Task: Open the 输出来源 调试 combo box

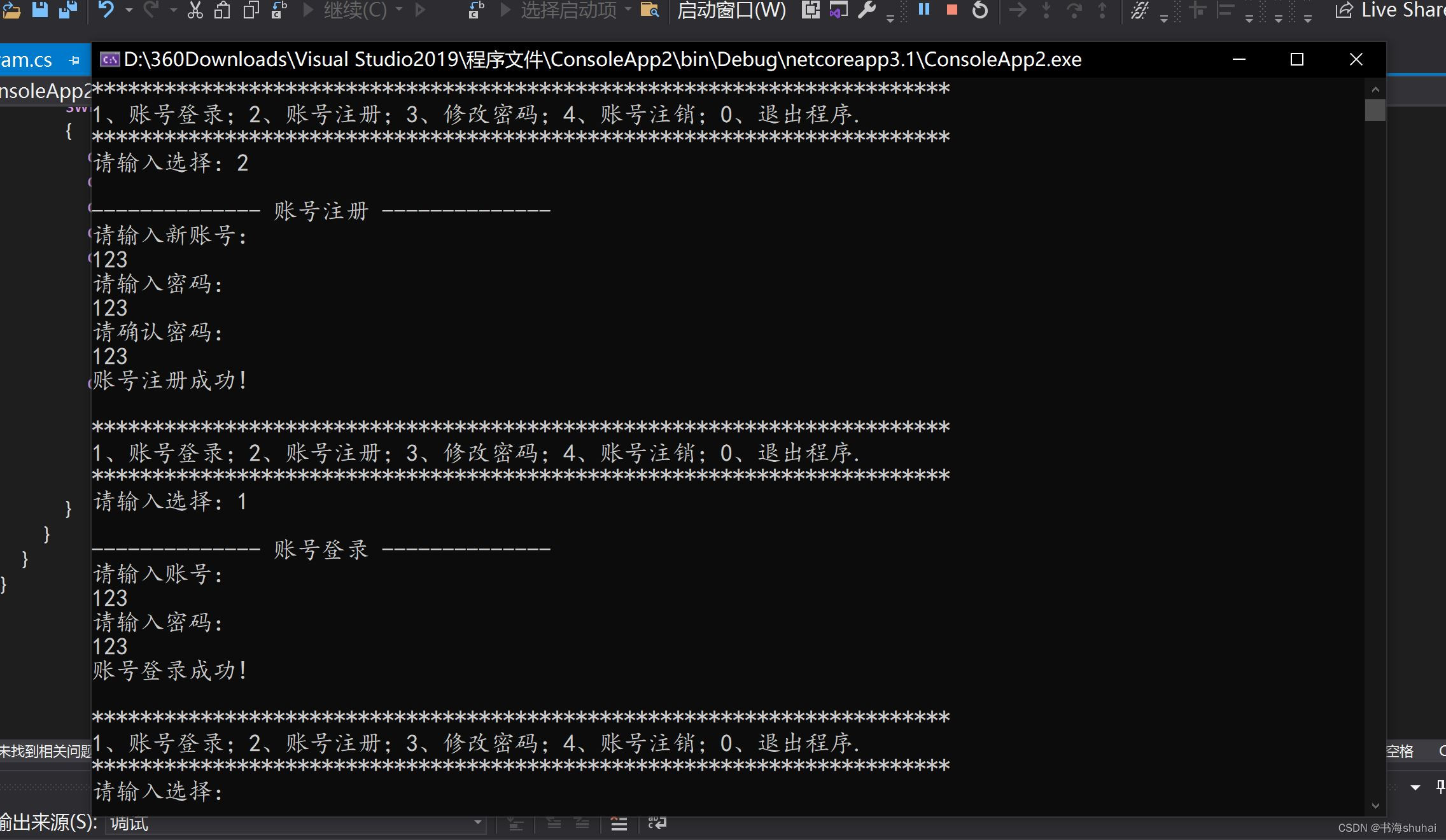Action: [x=295, y=823]
